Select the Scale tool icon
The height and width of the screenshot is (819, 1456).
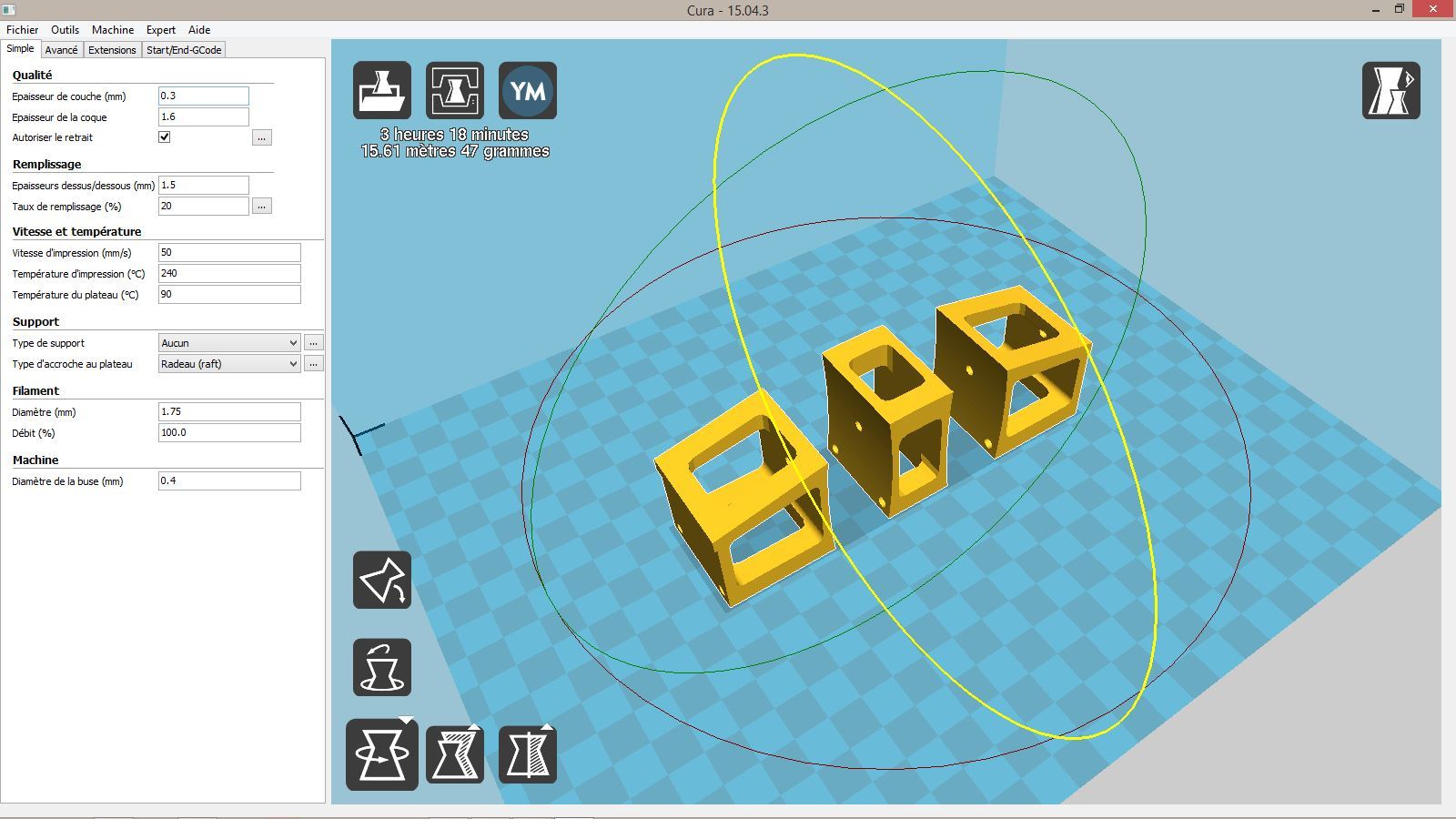click(455, 753)
